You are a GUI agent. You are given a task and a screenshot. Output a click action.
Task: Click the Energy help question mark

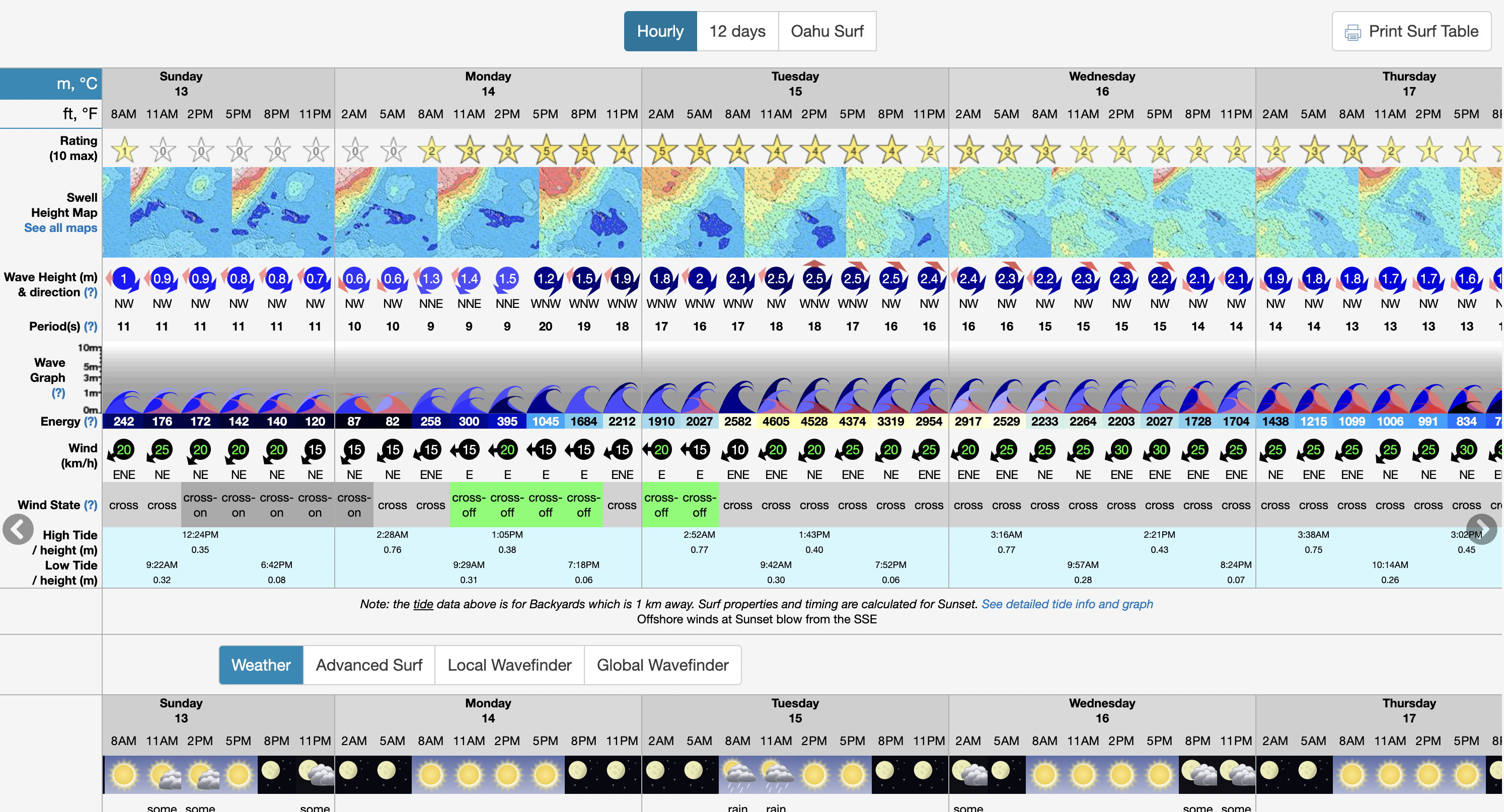pyautogui.click(x=91, y=422)
